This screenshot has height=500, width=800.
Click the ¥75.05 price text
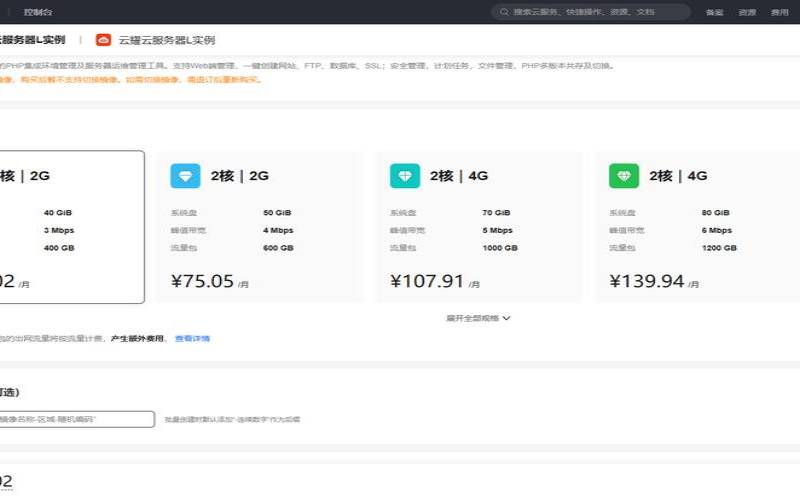(x=202, y=281)
